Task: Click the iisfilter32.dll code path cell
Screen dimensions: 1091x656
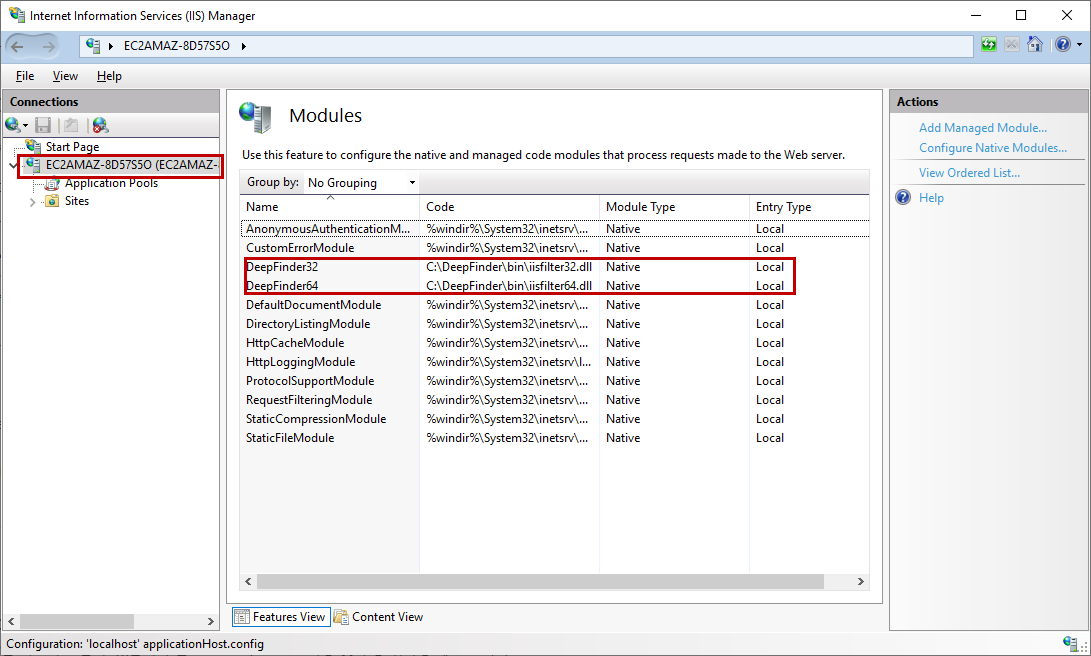Action: tap(509, 267)
